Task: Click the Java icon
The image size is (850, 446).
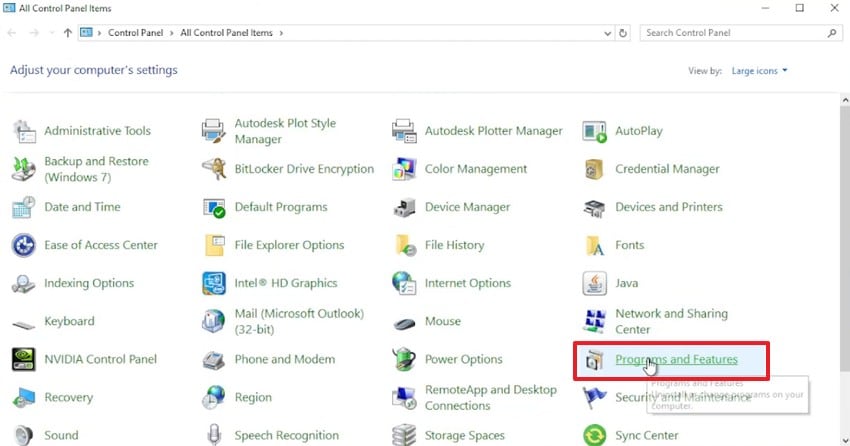Action: click(594, 283)
